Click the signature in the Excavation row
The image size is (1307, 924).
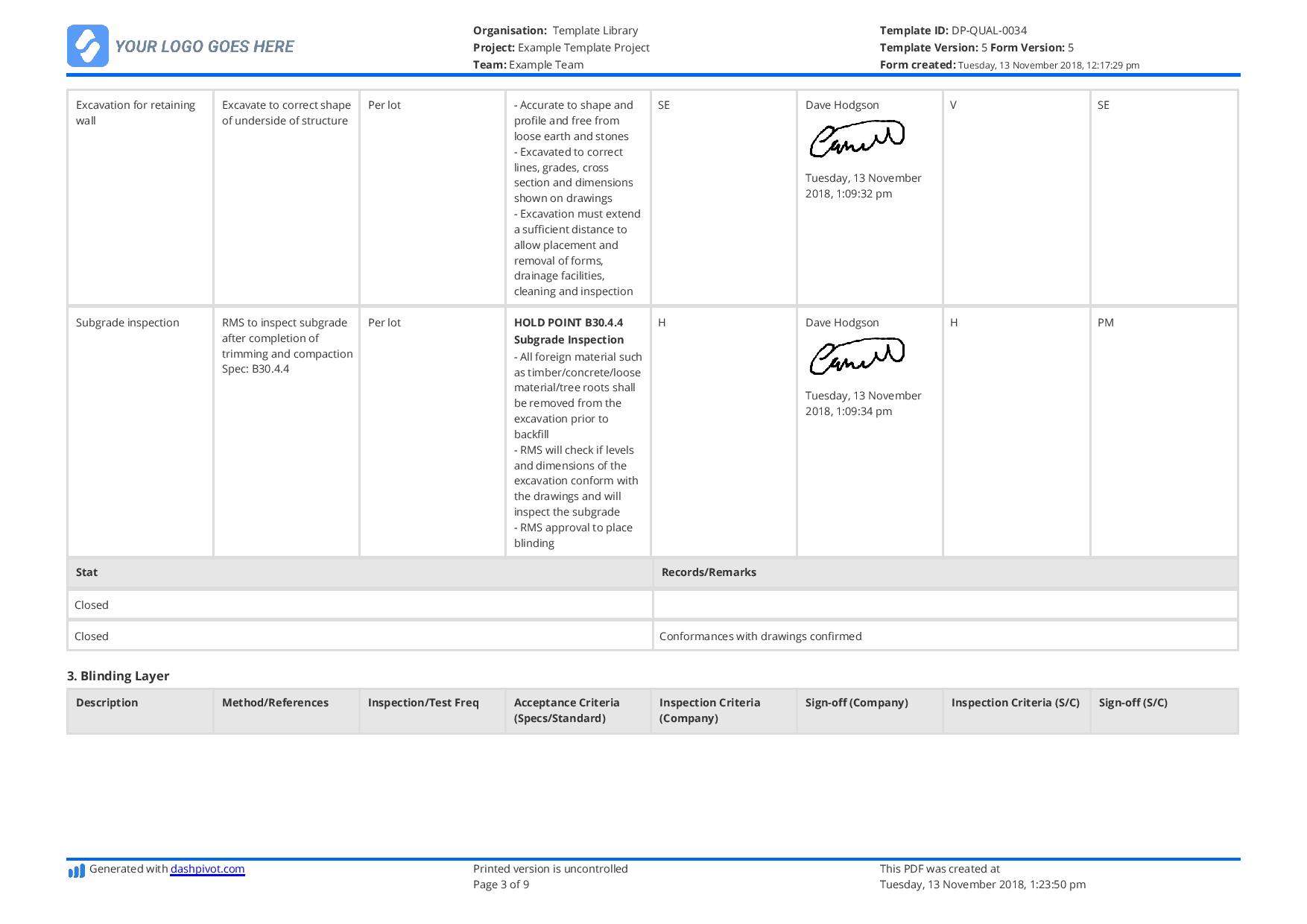[857, 139]
